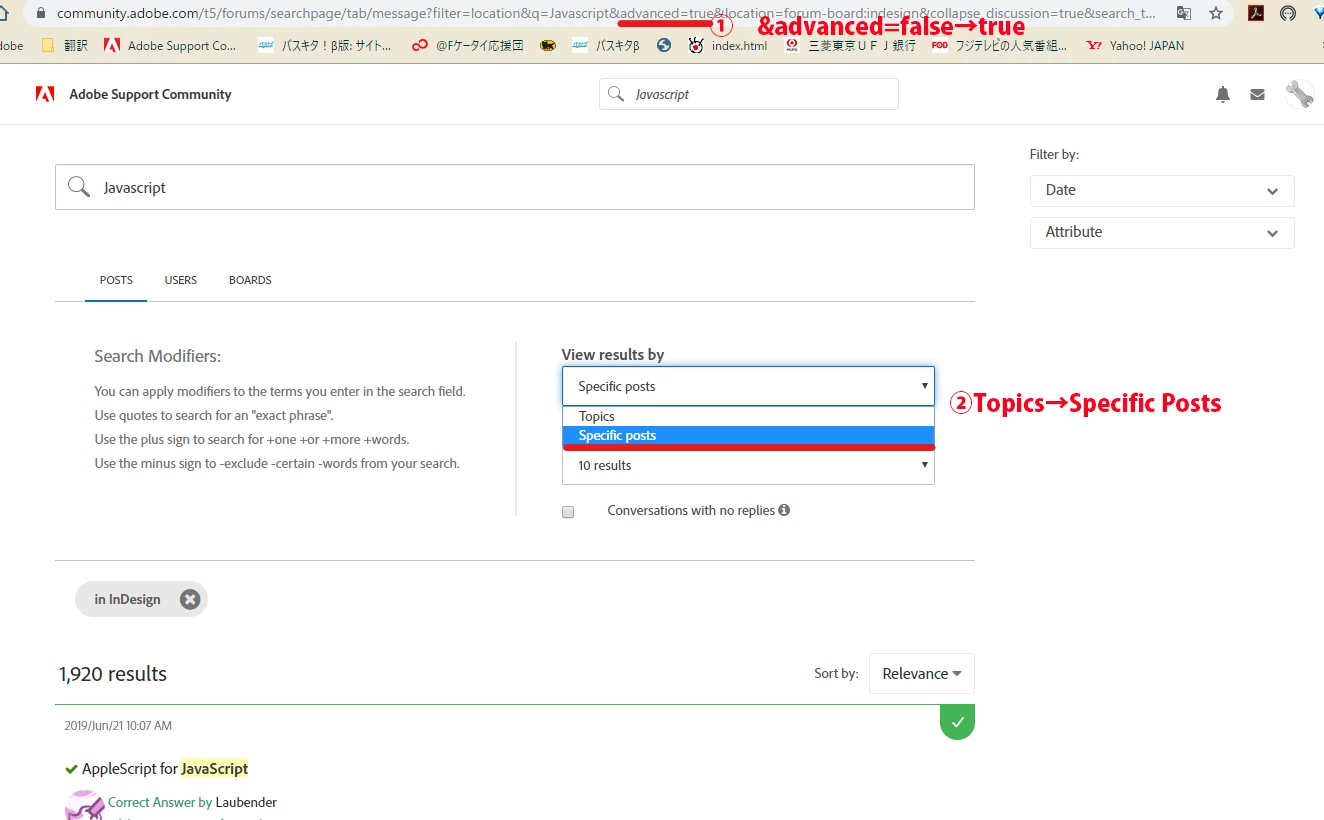
Task: Open the @Fケータイ応援団 bookmark
Action: click(467, 45)
